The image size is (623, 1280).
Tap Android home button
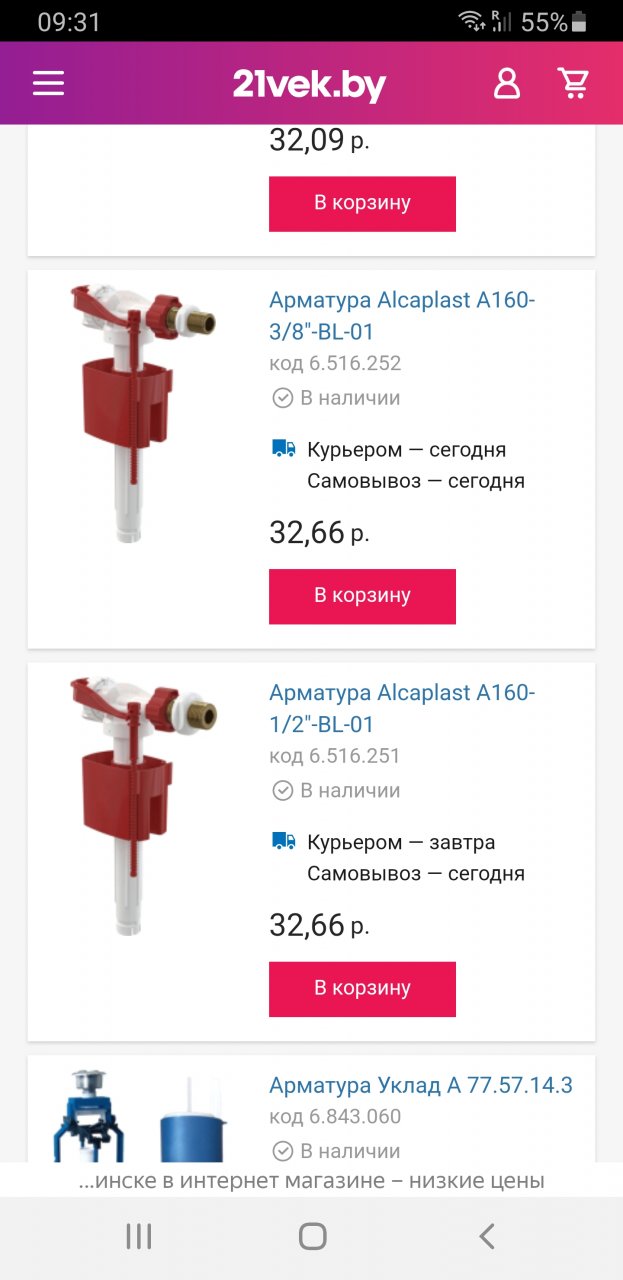click(x=312, y=1237)
